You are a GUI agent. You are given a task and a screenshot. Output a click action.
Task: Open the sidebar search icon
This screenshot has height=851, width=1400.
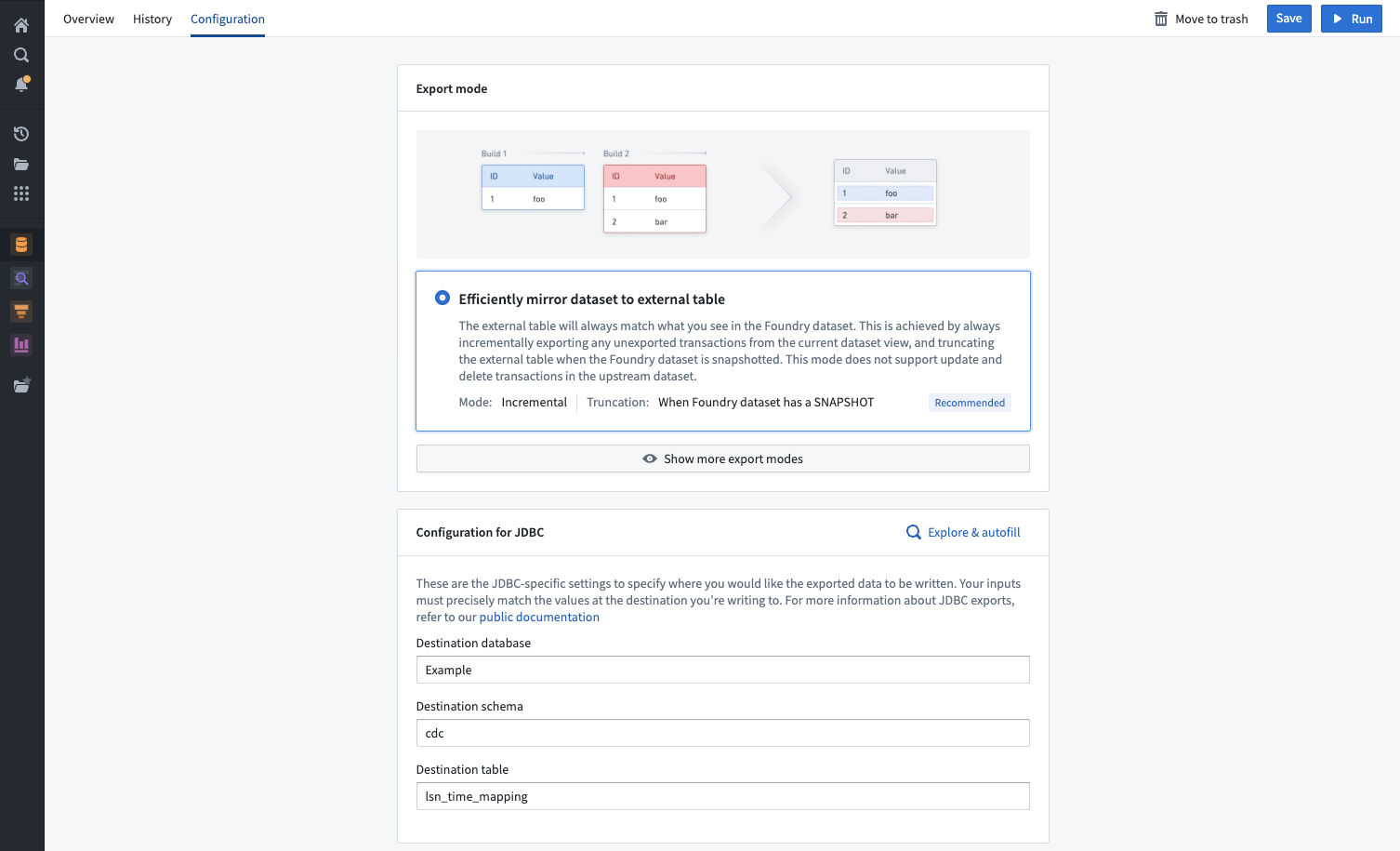tap(21, 55)
